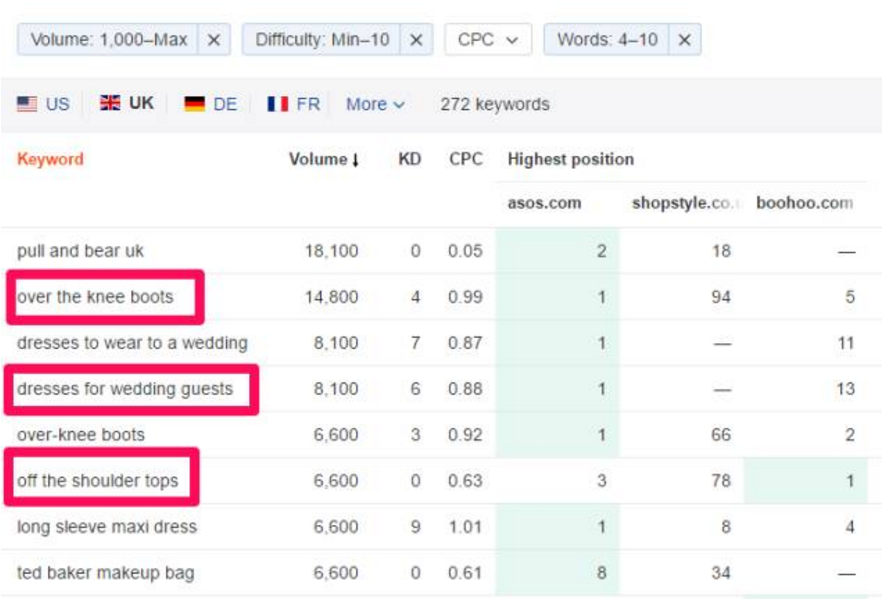Click the boohoo.com column header
882x599 pixels.
[x=804, y=203]
